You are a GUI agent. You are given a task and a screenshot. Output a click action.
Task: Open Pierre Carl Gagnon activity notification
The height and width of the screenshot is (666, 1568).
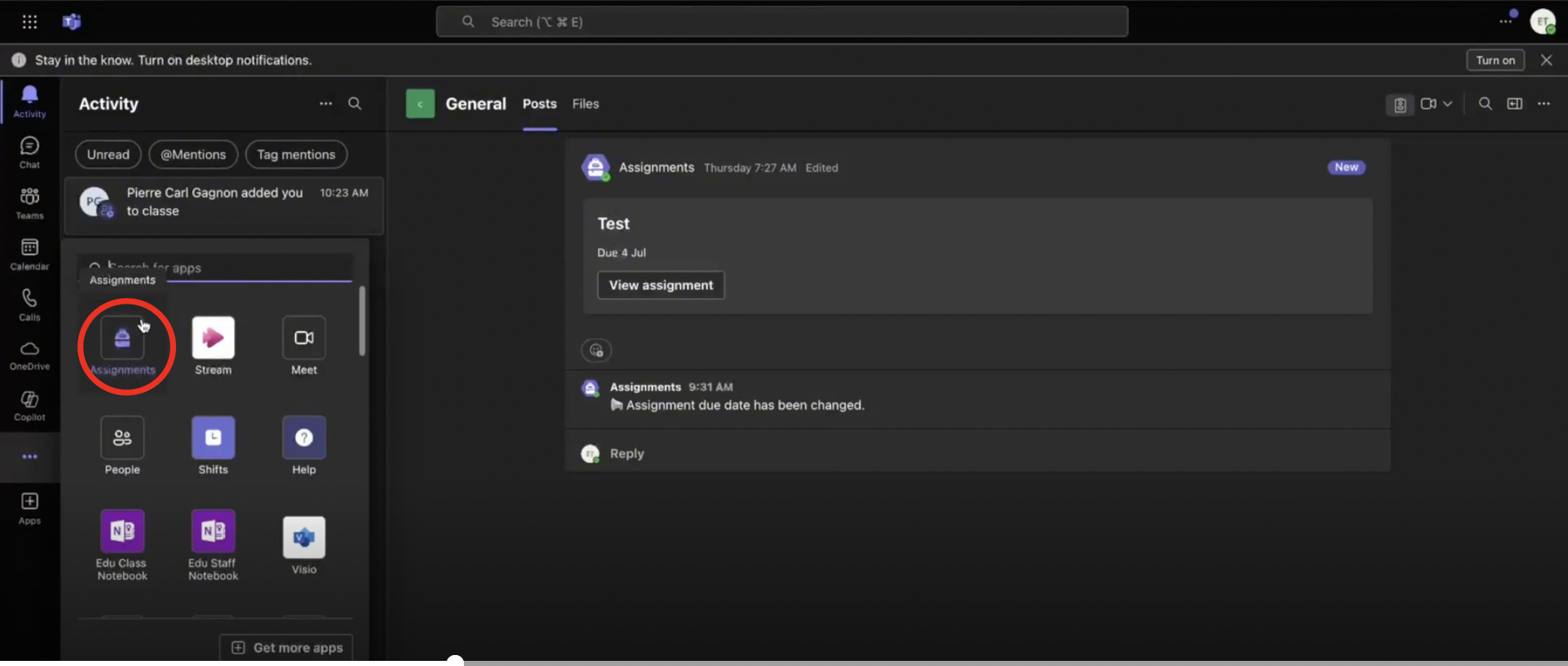(224, 204)
